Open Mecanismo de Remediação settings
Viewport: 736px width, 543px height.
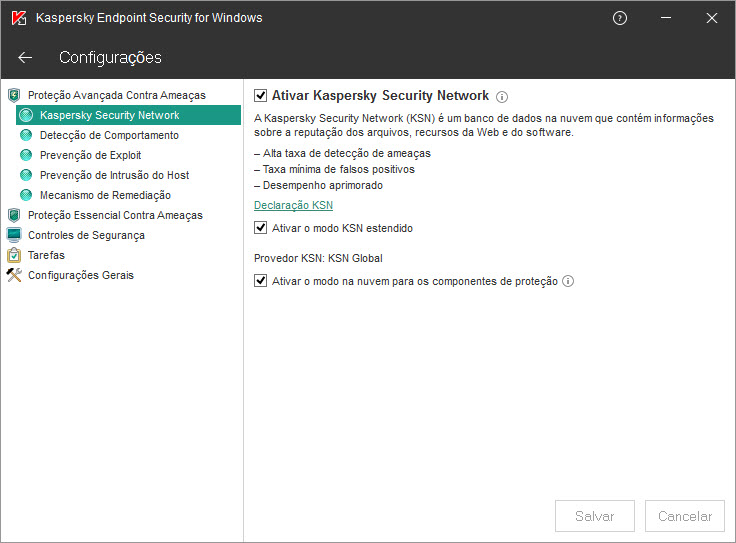105,195
